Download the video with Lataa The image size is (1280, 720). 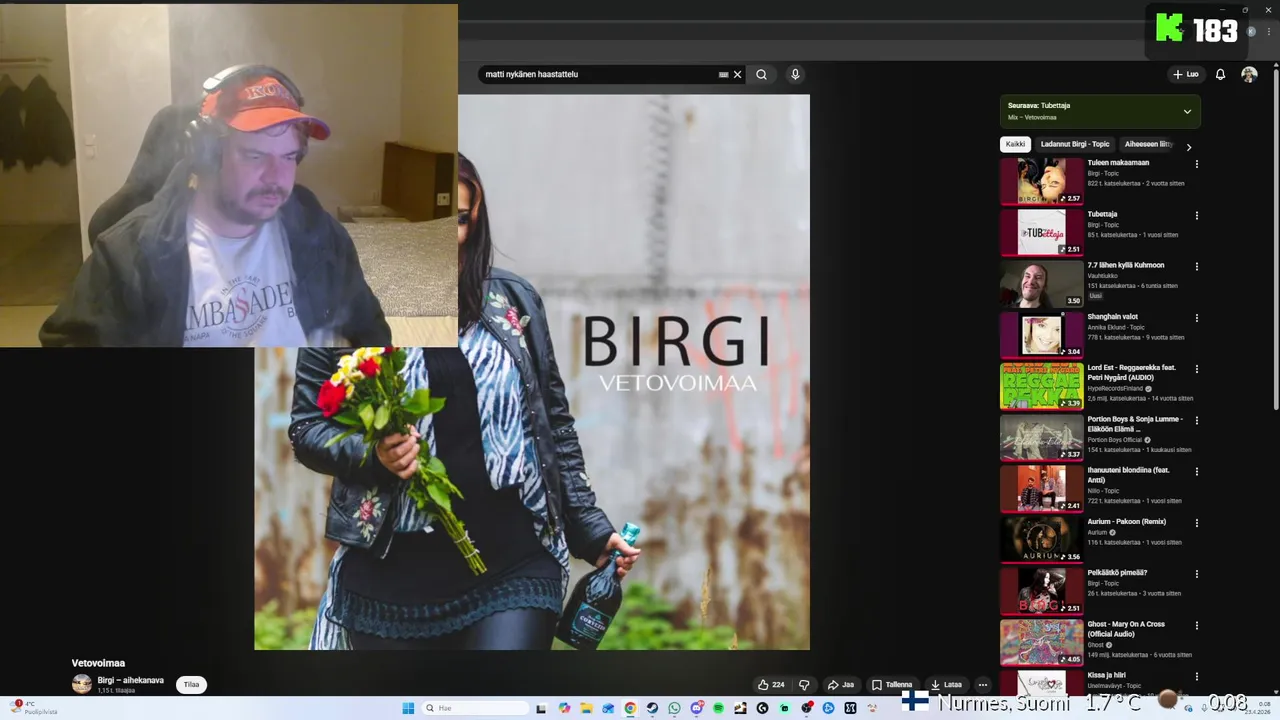click(x=946, y=685)
